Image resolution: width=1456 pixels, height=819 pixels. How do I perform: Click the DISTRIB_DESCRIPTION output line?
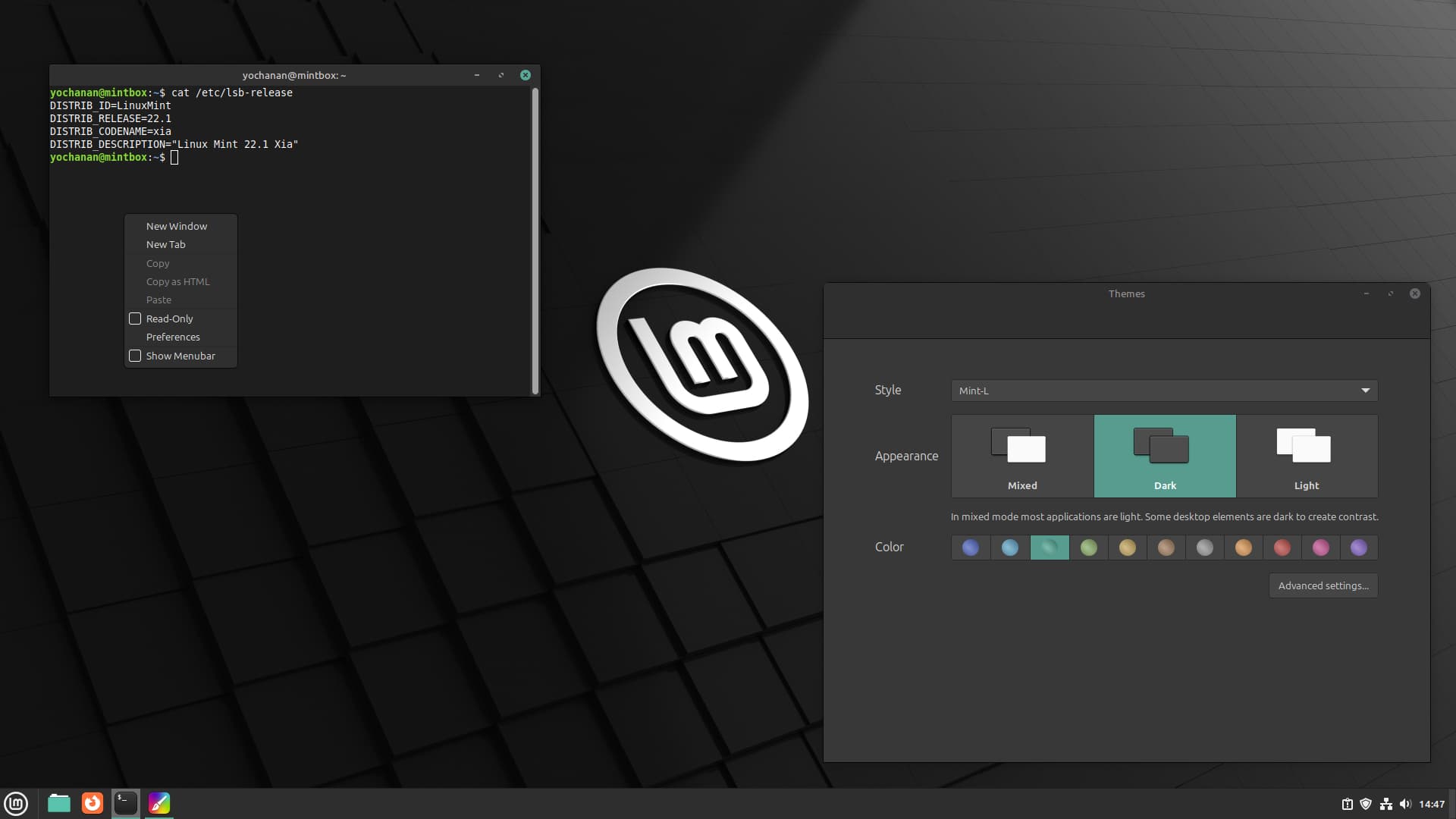pyautogui.click(x=174, y=144)
